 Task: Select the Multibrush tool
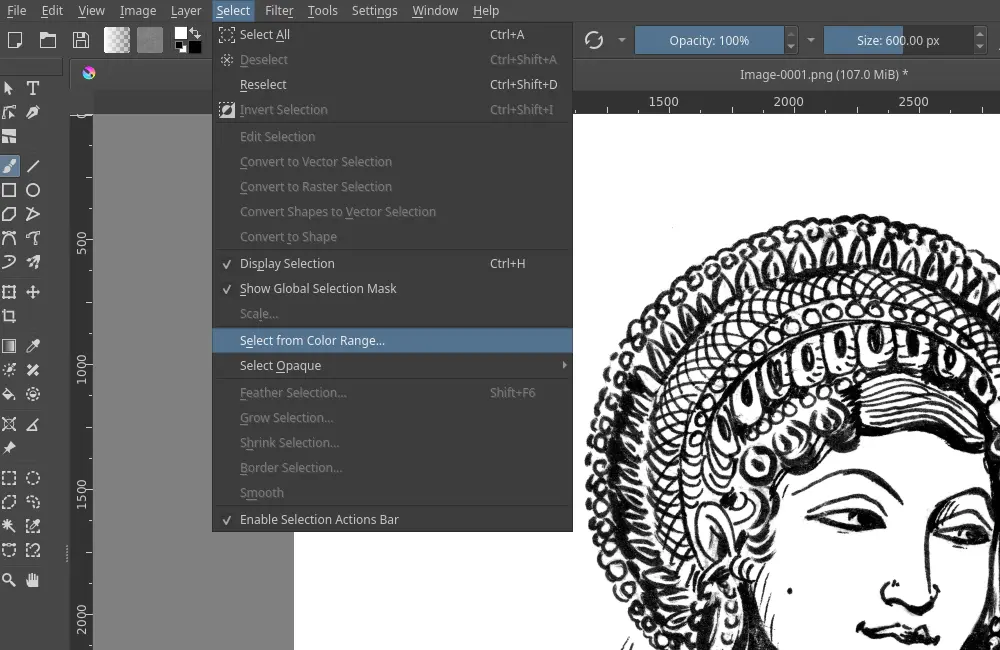click(33, 262)
